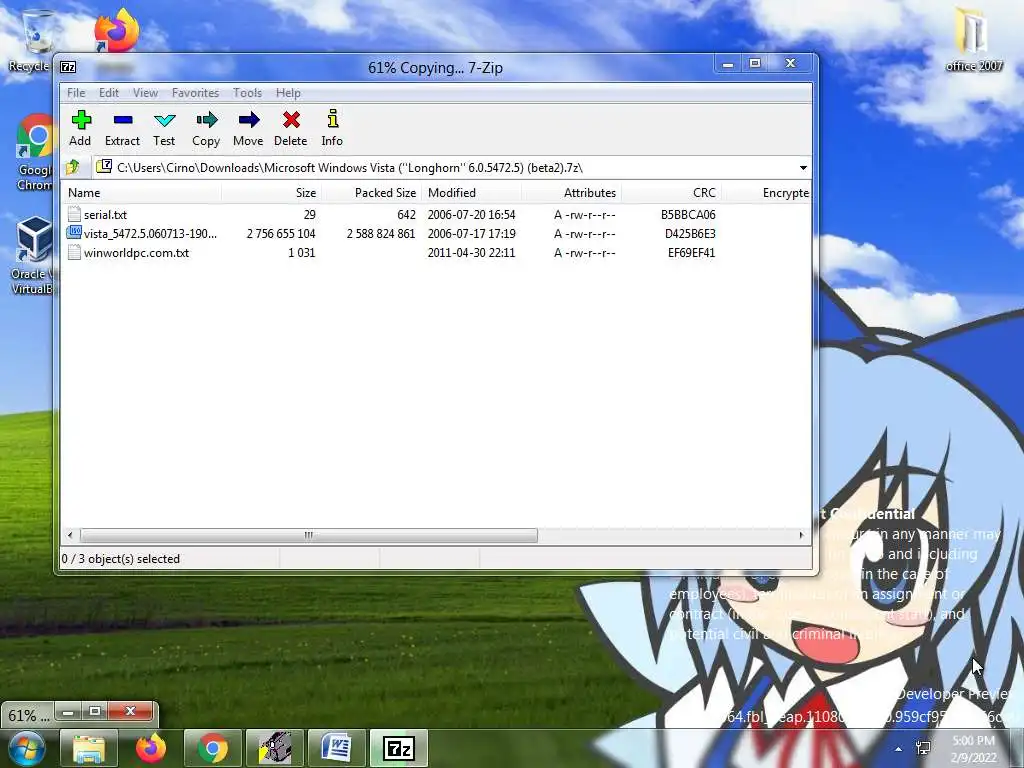Click the scrollbar left arrow

coord(70,536)
